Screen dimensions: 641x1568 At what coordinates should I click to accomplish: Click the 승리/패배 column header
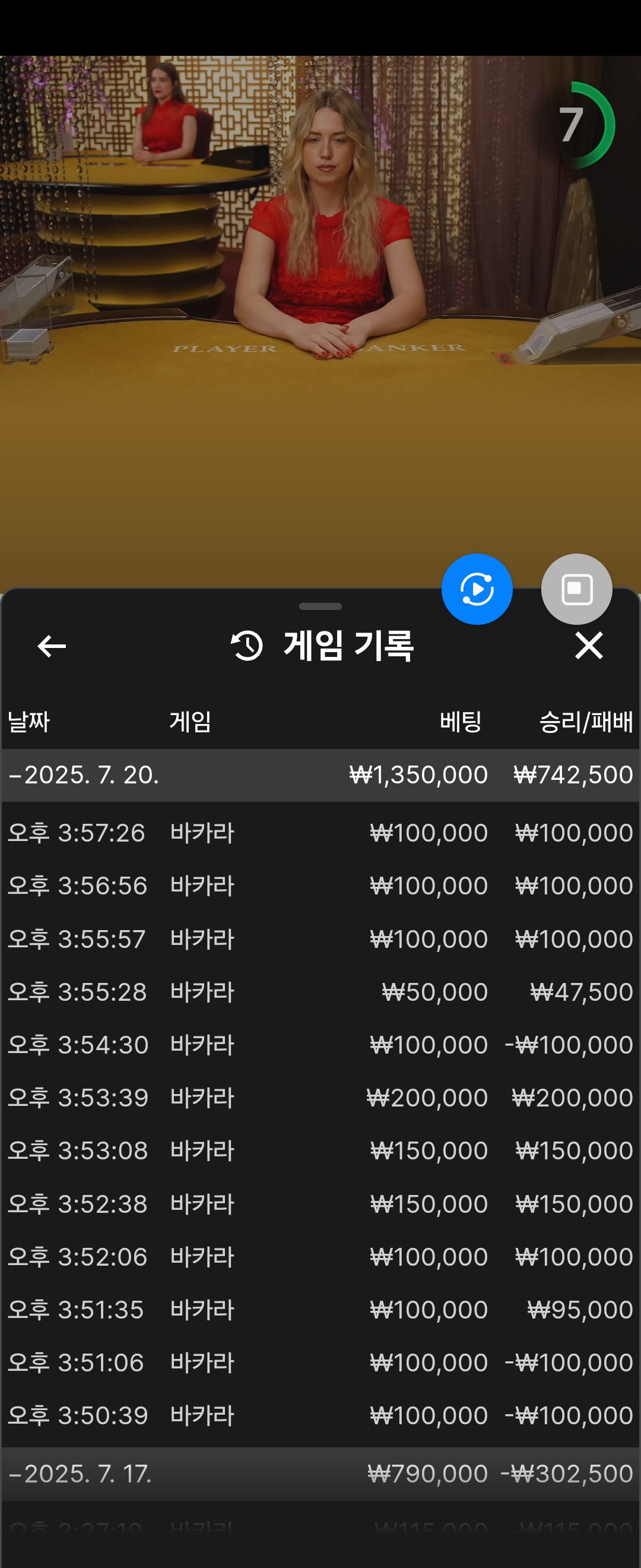[586, 722]
